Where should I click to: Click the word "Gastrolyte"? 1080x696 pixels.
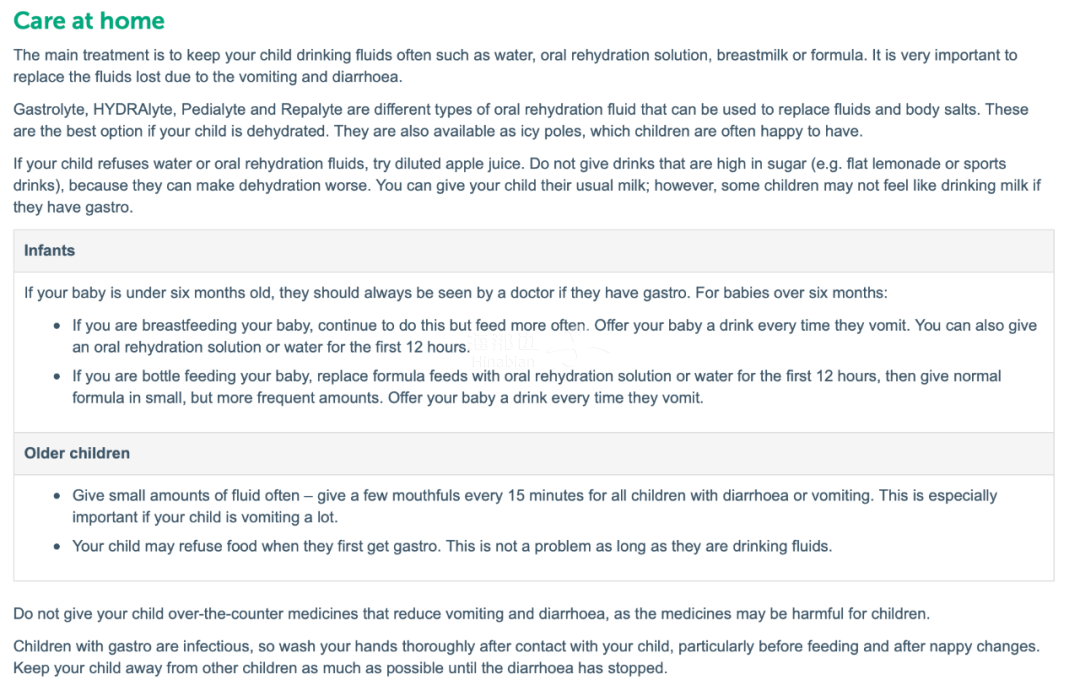point(50,109)
